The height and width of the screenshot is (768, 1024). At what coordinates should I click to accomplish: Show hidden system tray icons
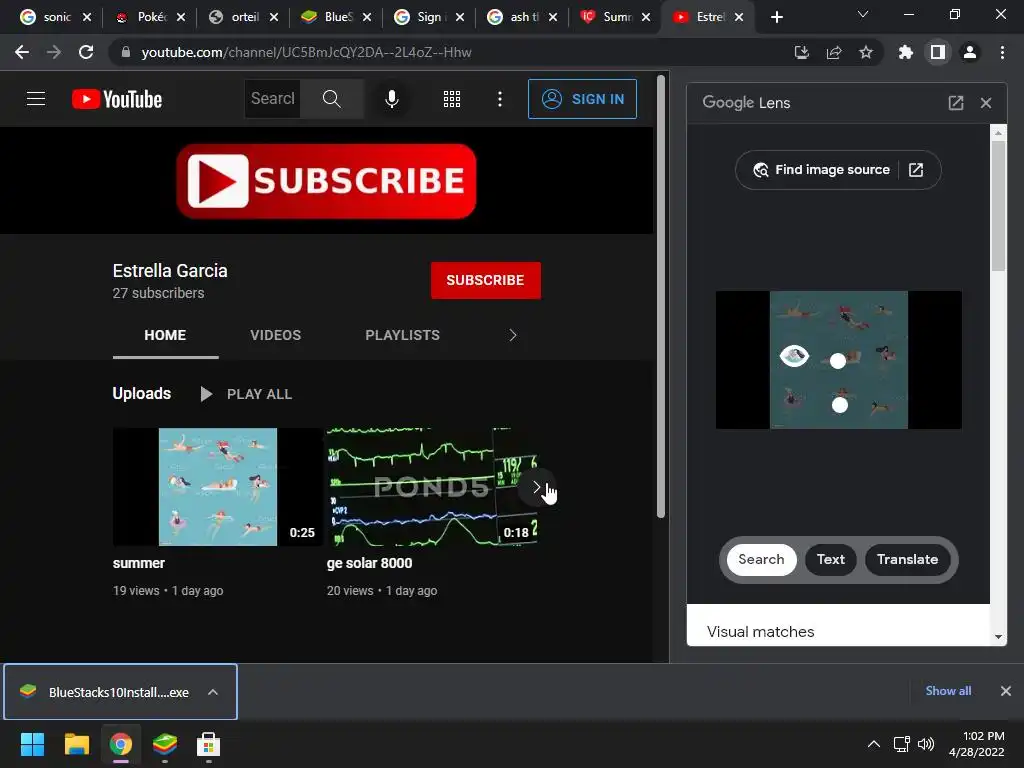click(x=874, y=744)
